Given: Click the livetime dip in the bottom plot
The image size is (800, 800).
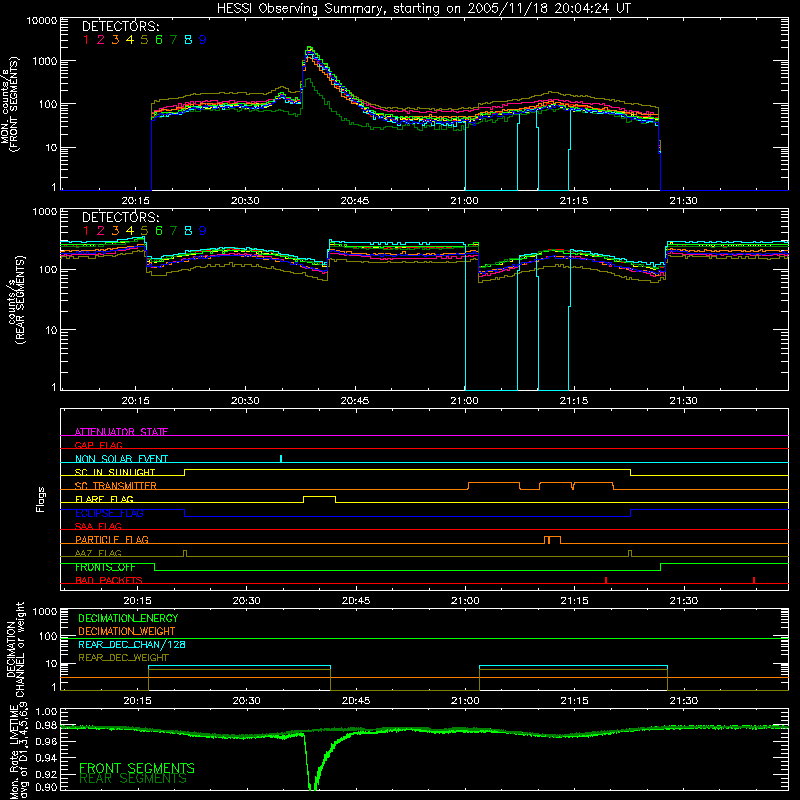Looking at the screenshot, I should pos(313,763).
